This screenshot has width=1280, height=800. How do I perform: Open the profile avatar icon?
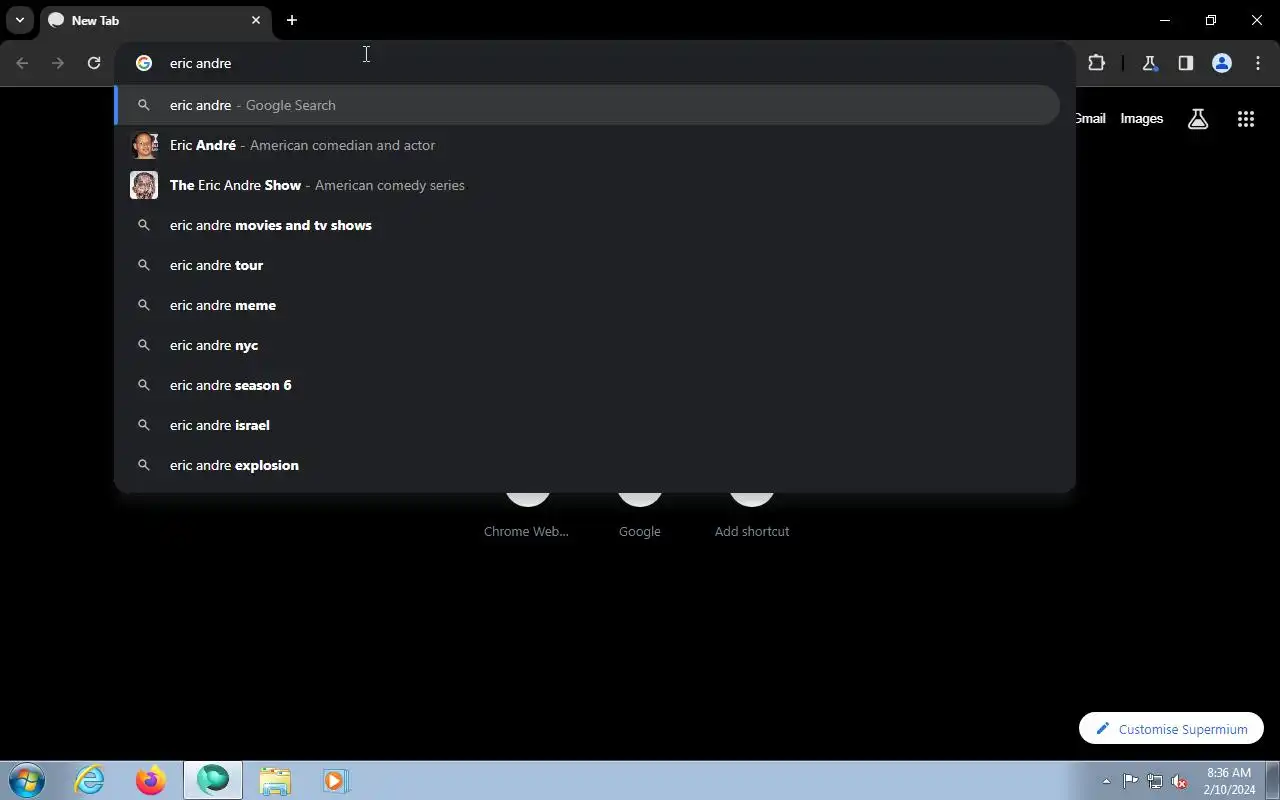point(1221,63)
